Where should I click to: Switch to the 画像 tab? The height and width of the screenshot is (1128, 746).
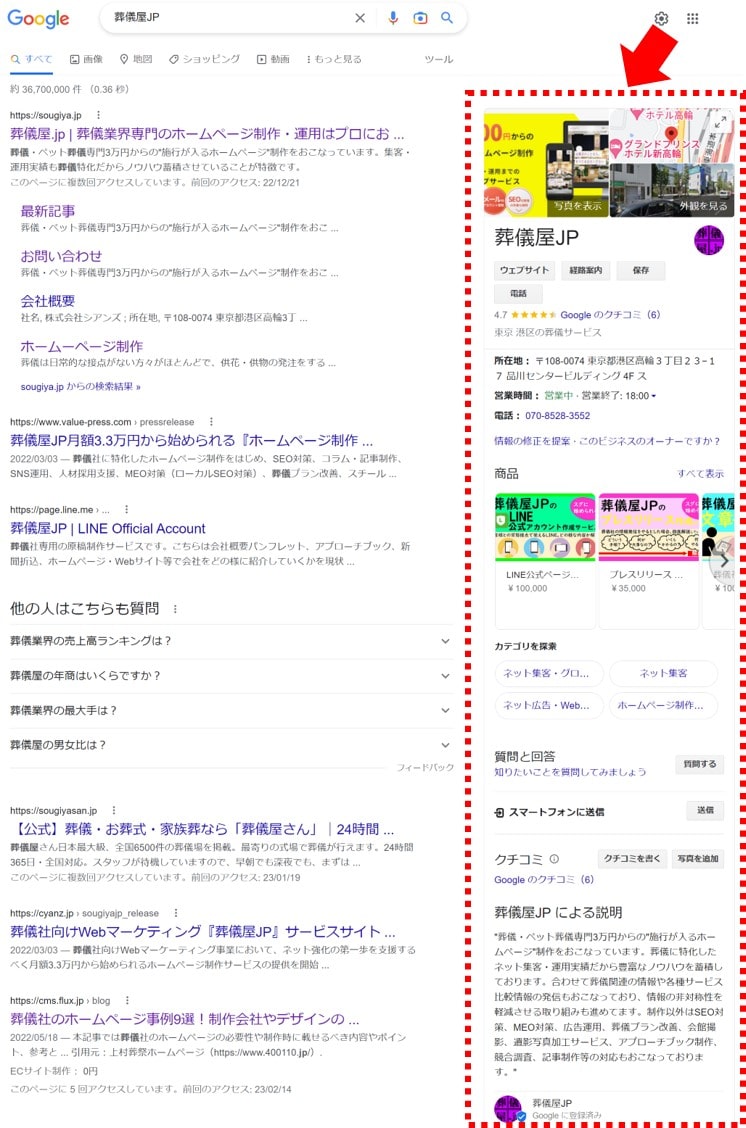click(86, 59)
